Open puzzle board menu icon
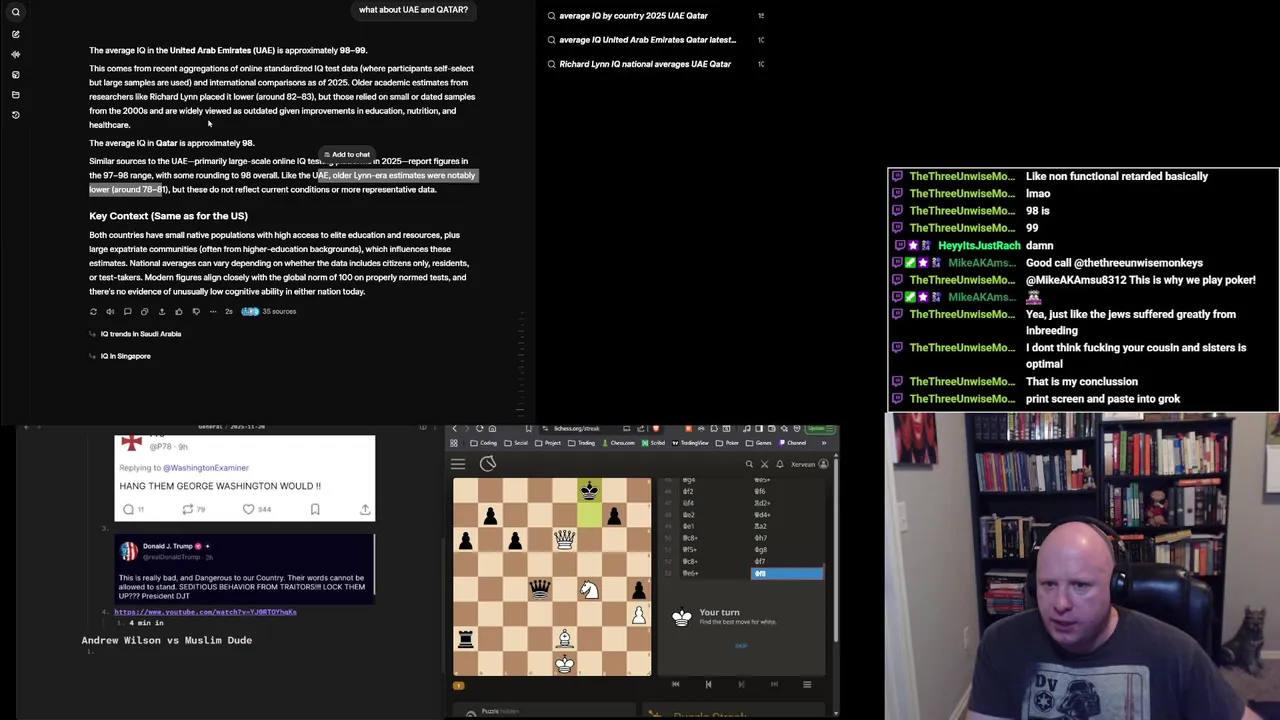The width and height of the screenshot is (1280, 720). [x=807, y=684]
